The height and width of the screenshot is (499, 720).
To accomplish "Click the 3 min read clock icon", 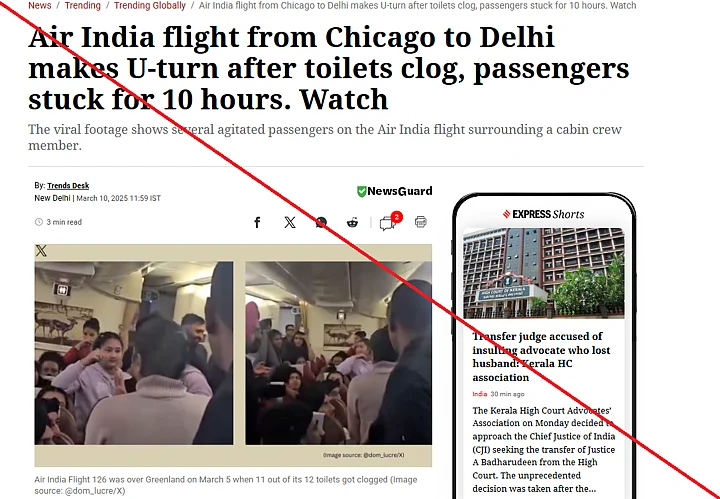I will coord(39,222).
